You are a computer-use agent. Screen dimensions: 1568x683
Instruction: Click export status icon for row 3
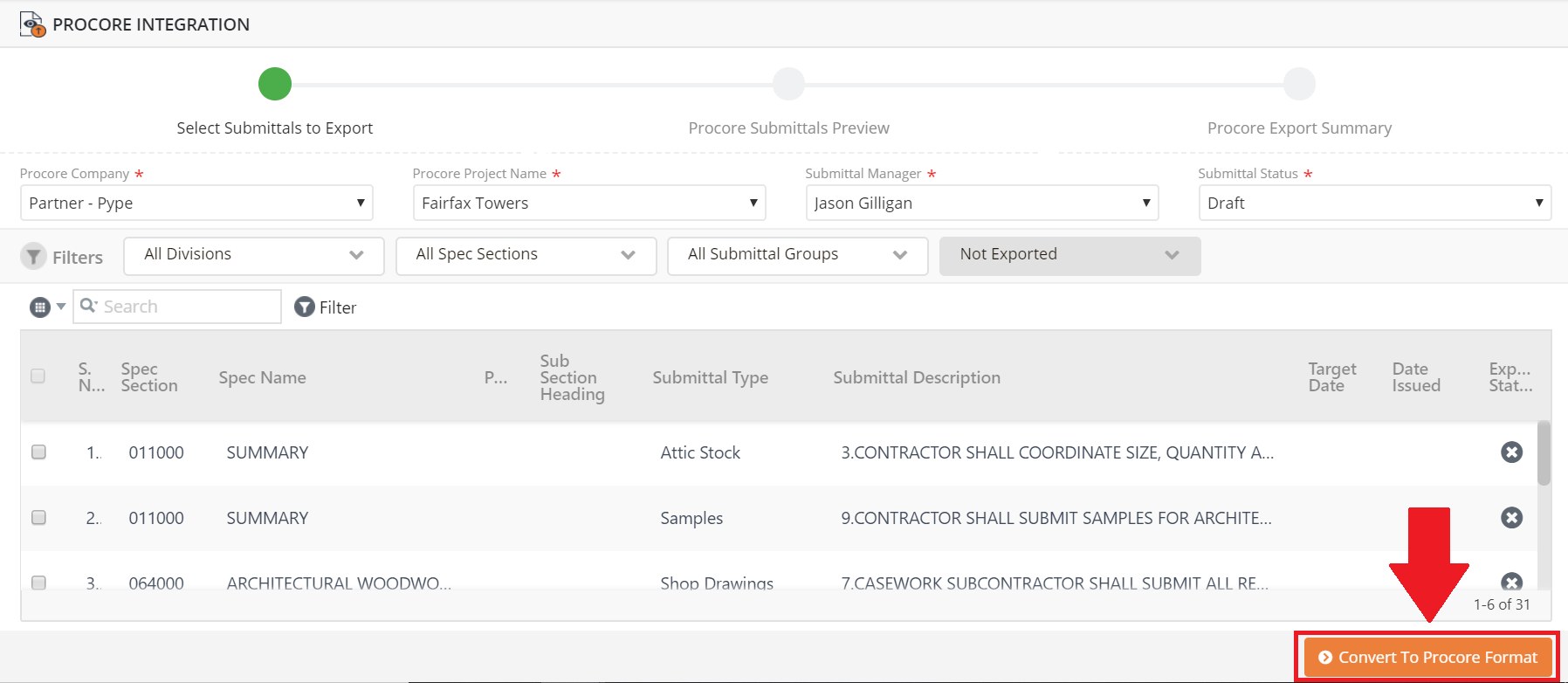[x=1511, y=582]
